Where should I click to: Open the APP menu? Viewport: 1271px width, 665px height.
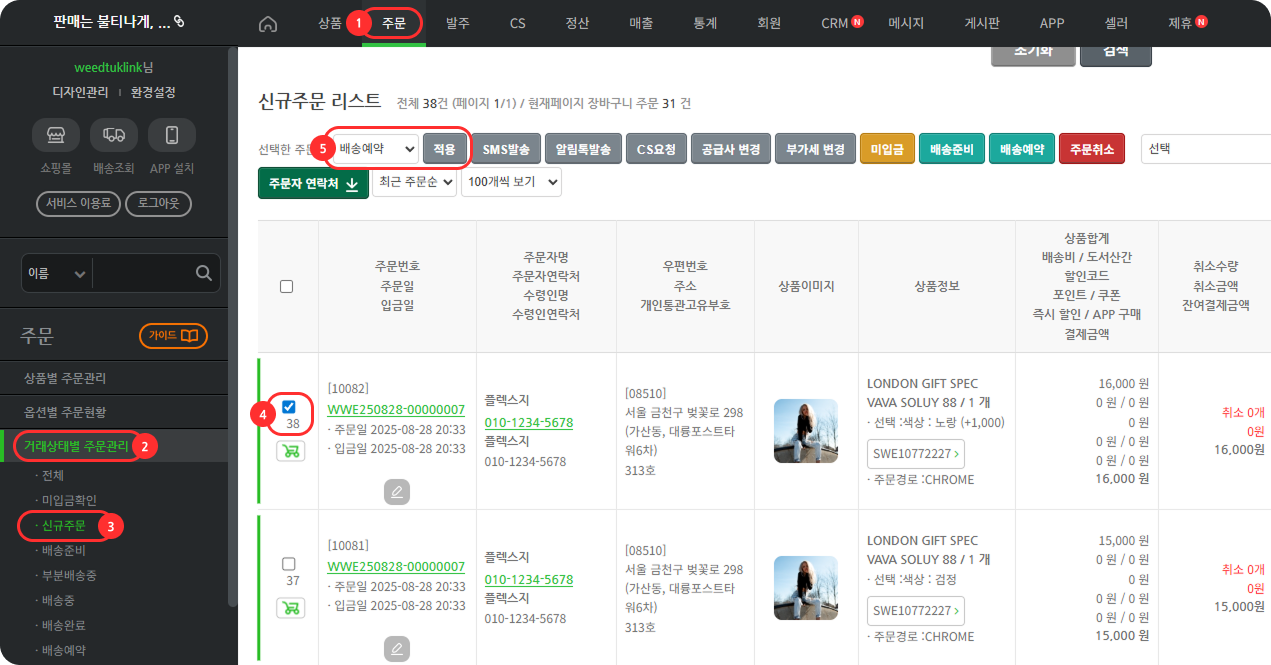(1052, 23)
